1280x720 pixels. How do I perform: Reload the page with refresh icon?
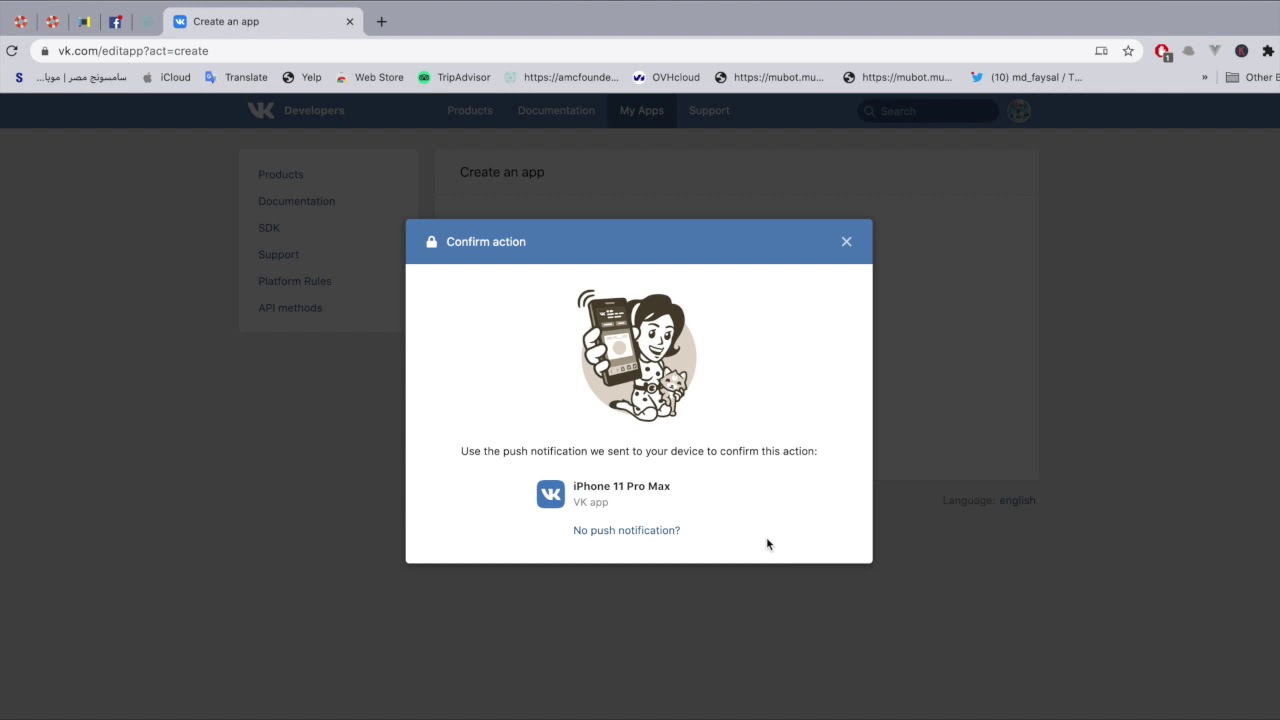point(12,51)
